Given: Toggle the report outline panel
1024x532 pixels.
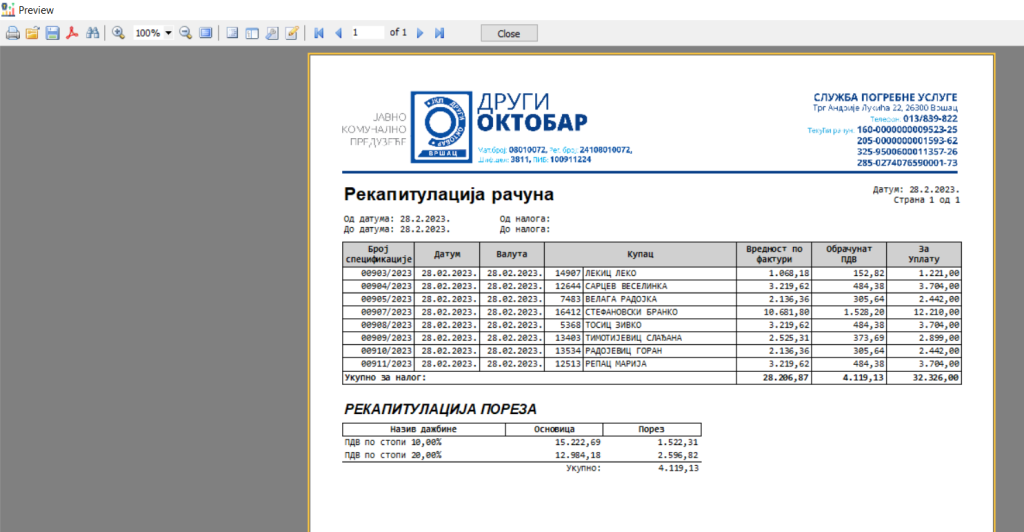Looking at the screenshot, I should [232, 33].
